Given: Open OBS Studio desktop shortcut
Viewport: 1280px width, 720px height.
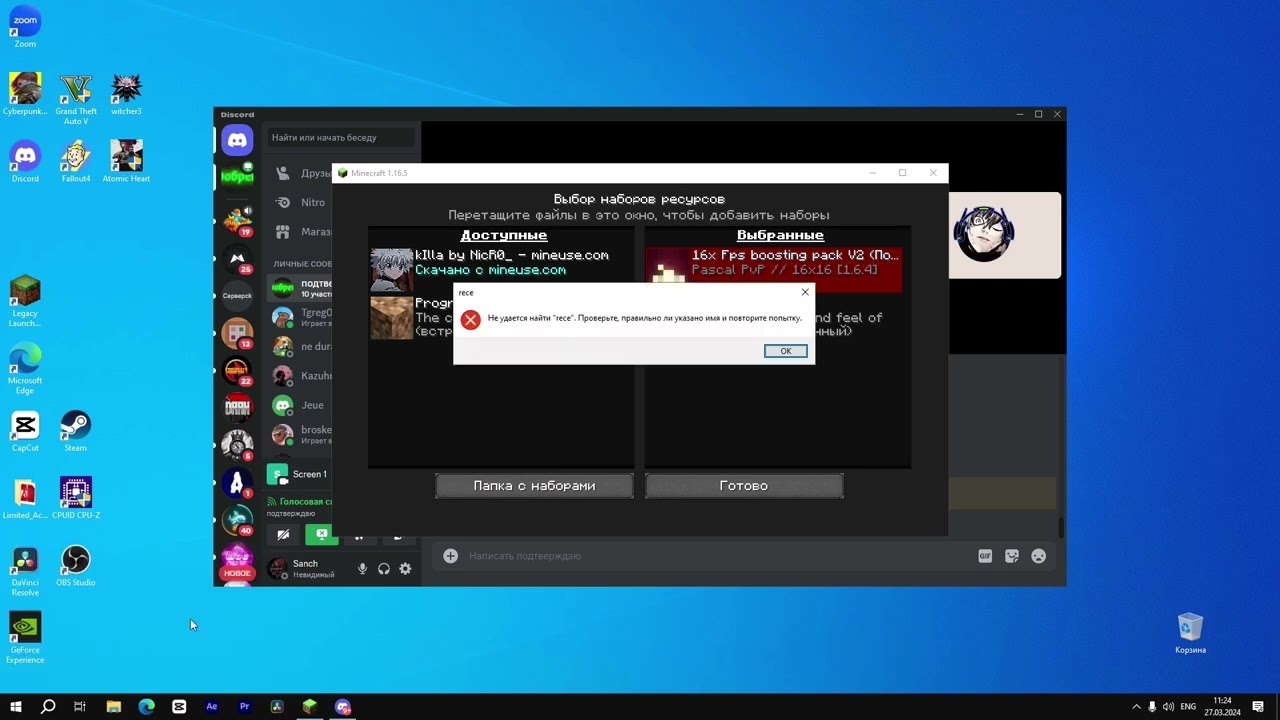Looking at the screenshot, I should tap(76, 565).
